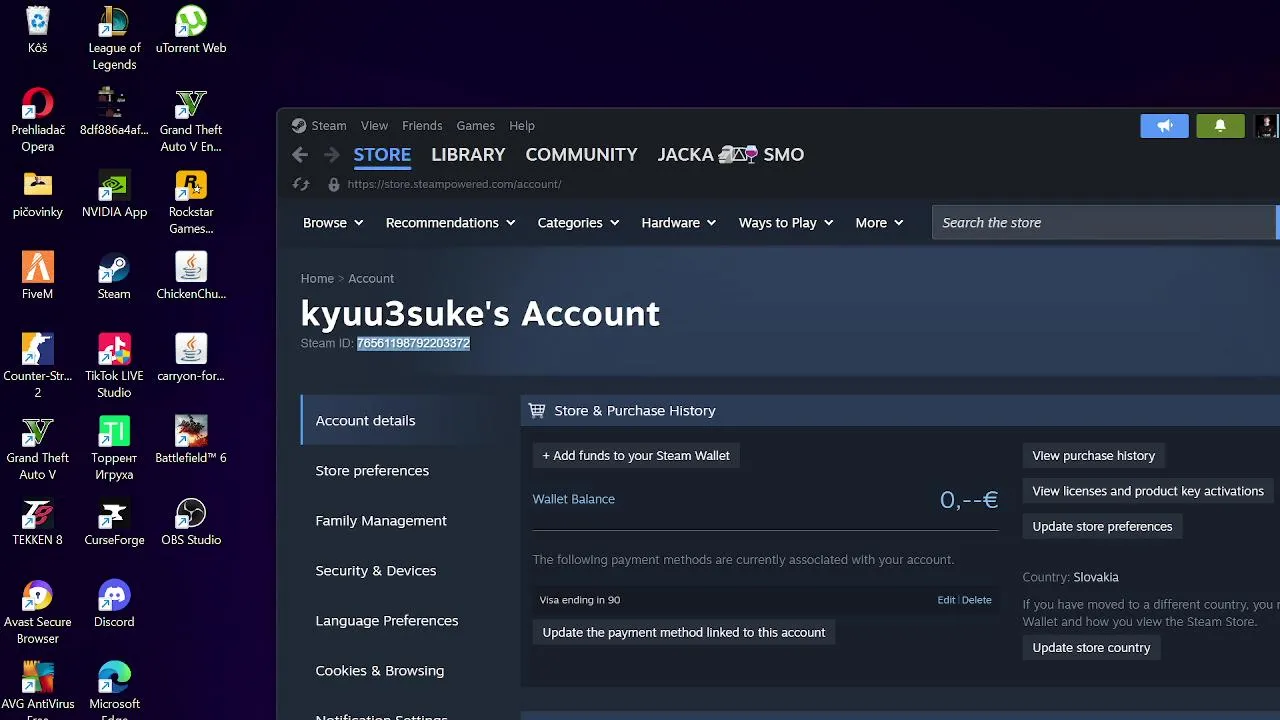Open Prehliadač Opera browser icon
This screenshot has width=1280, height=720.
click(x=38, y=120)
